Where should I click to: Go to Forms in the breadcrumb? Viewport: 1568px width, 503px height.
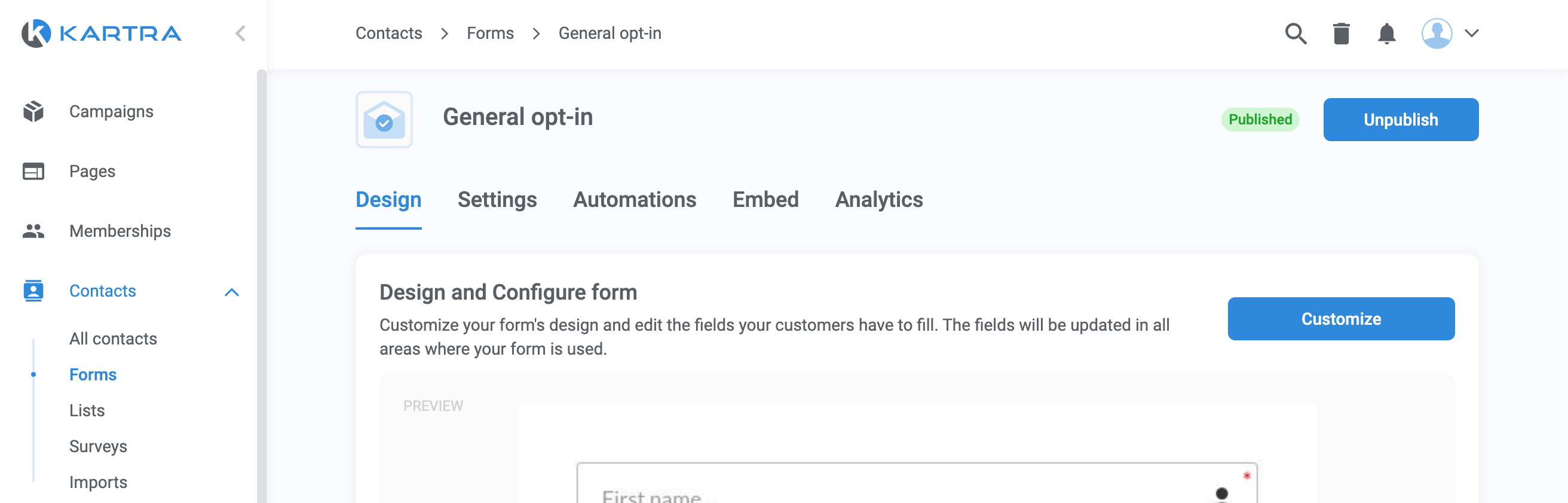(x=490, y=33)
